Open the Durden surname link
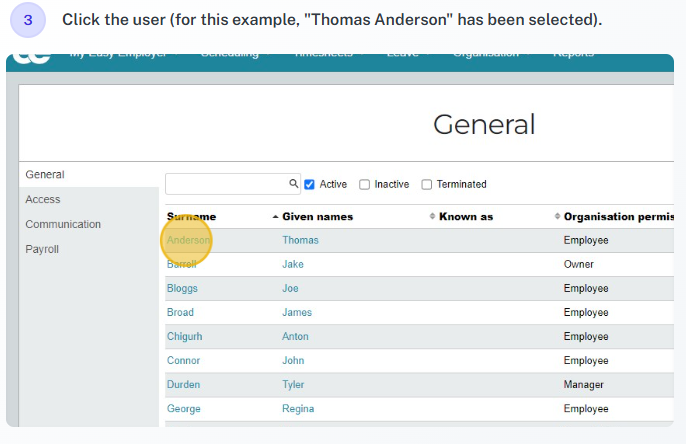Image resolution: width=686 pixels, height=444 pixels. coord(183,385)
